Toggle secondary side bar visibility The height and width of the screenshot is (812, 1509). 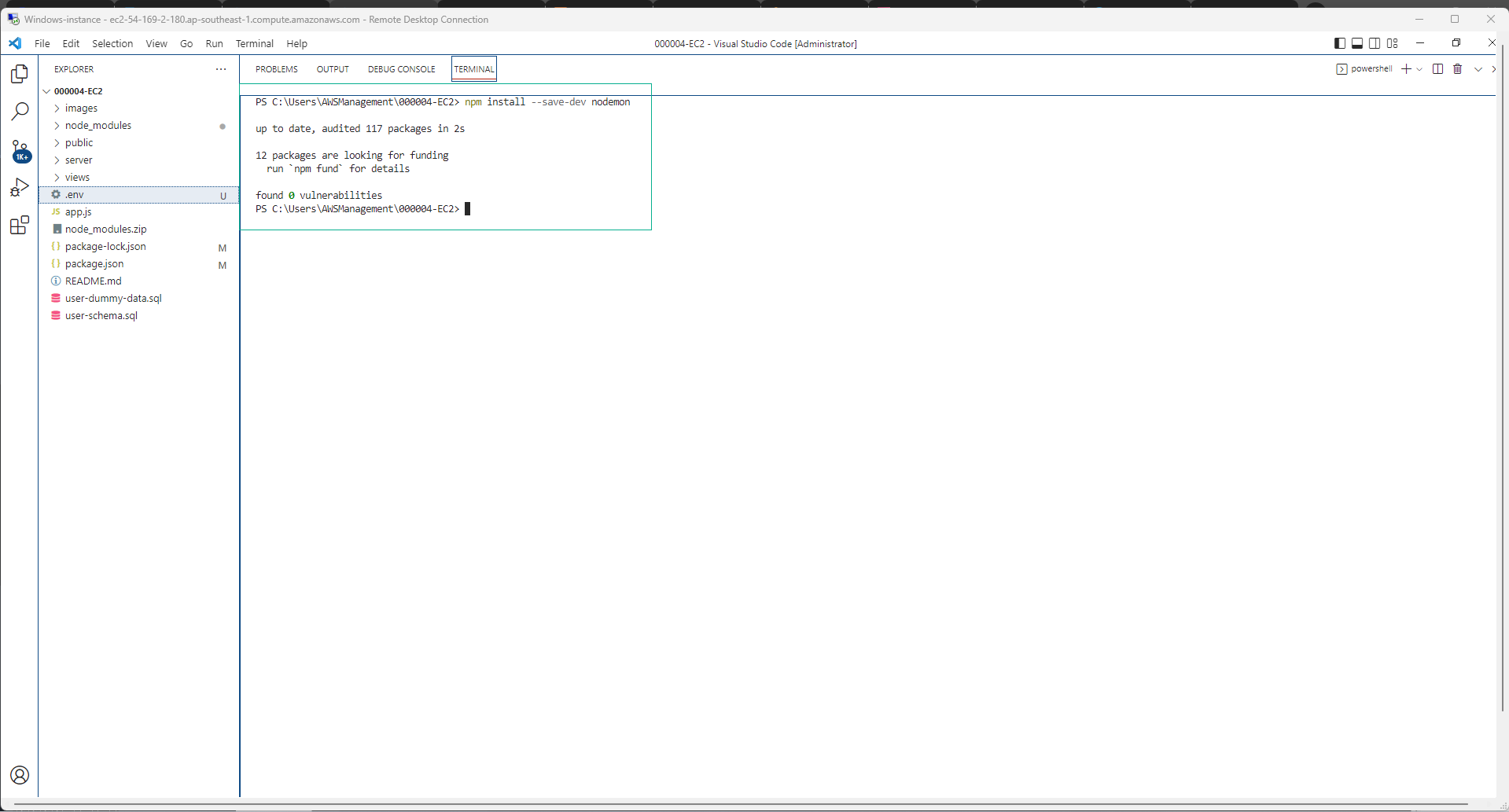tap(1375, 43)
